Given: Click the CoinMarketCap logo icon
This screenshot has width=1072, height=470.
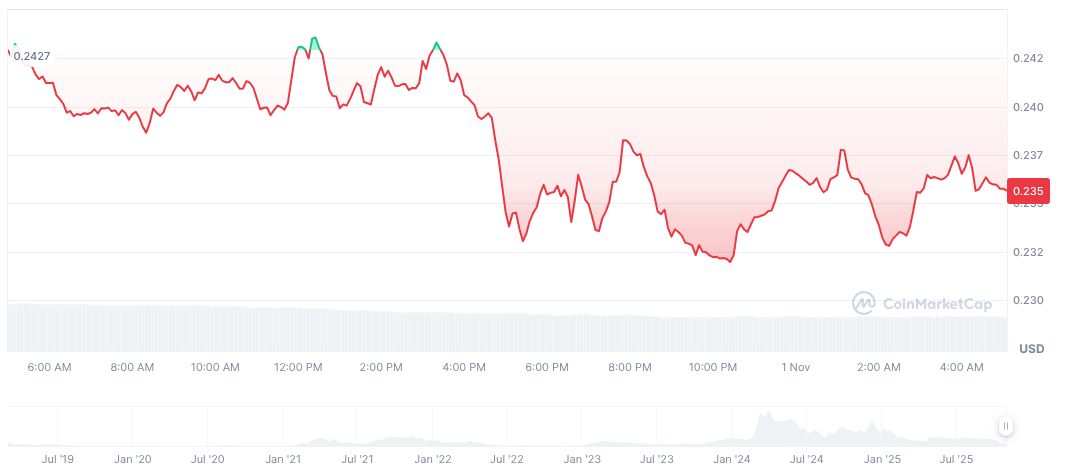Looking at the screenshot, I should coord(864,302).
